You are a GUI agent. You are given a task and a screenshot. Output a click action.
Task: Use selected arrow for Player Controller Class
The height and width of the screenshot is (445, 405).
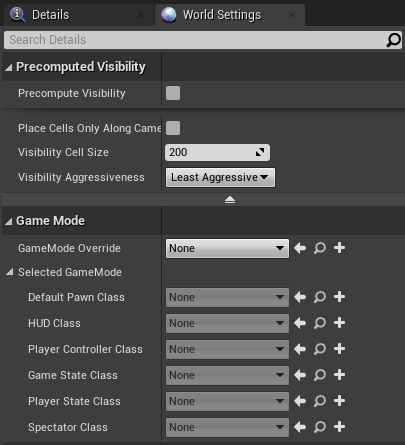[300, 349]
